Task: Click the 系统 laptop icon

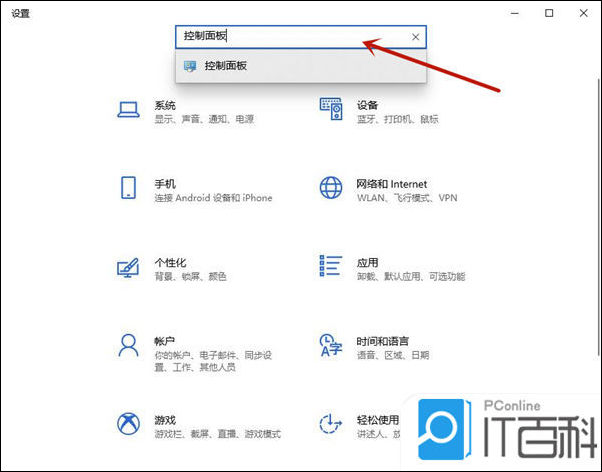Action: click(x=128, y=109)
